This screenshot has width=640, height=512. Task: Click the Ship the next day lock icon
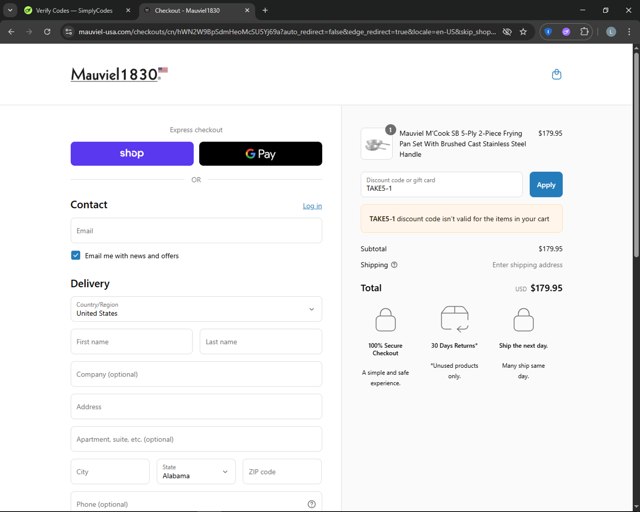click(x=523, y=320)
